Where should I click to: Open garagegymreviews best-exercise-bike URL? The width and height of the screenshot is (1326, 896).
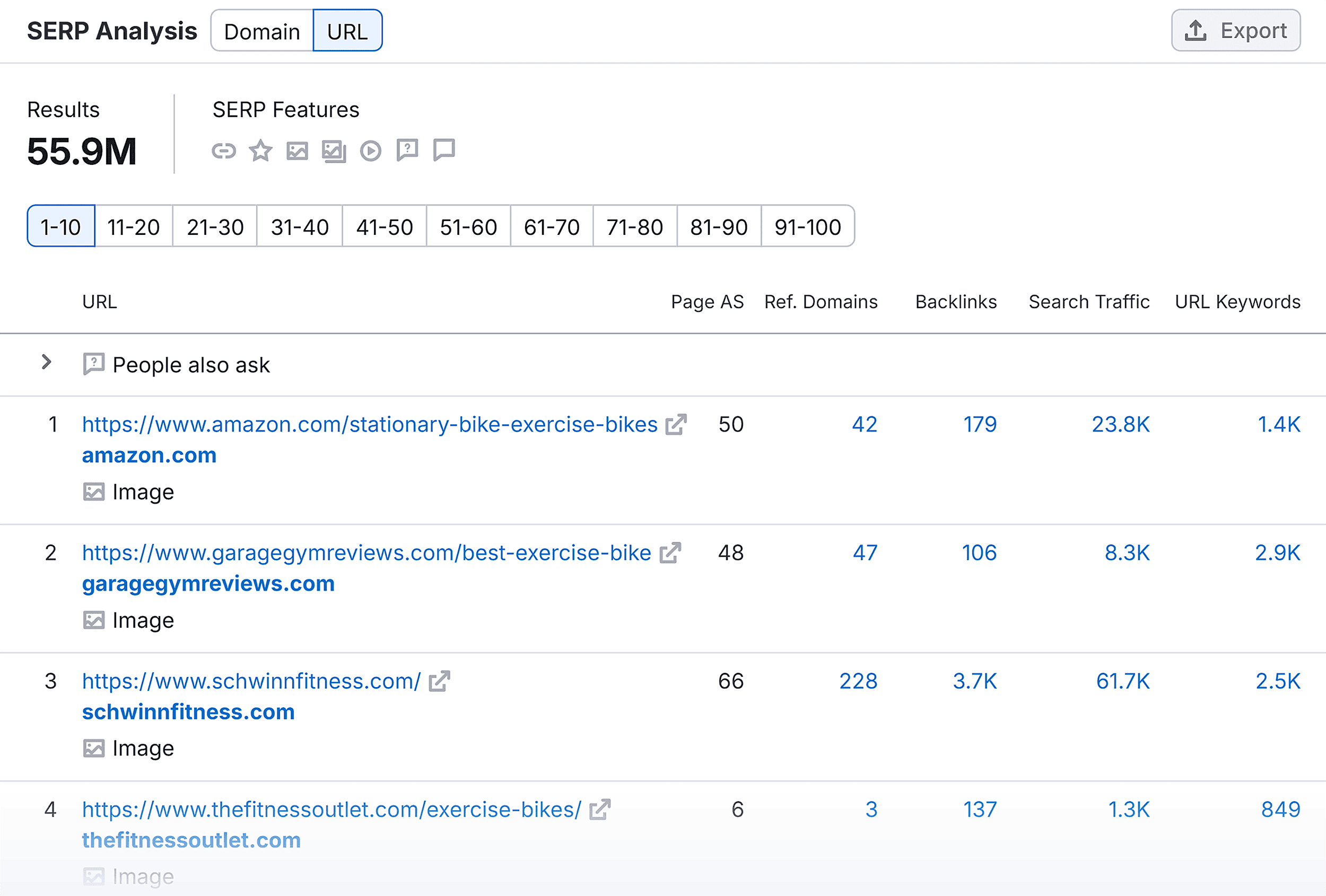click(367, 552)
